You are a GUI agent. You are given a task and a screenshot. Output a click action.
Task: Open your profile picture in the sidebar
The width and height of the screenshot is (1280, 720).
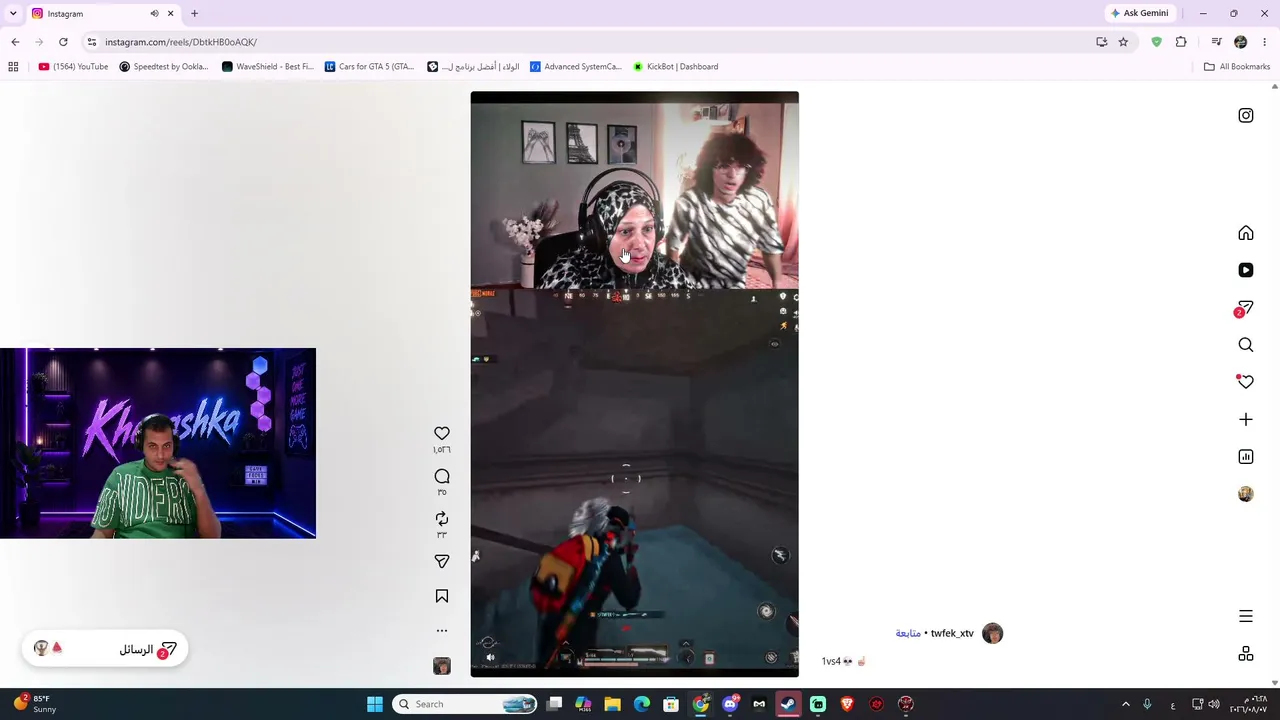click(1246, 494)
